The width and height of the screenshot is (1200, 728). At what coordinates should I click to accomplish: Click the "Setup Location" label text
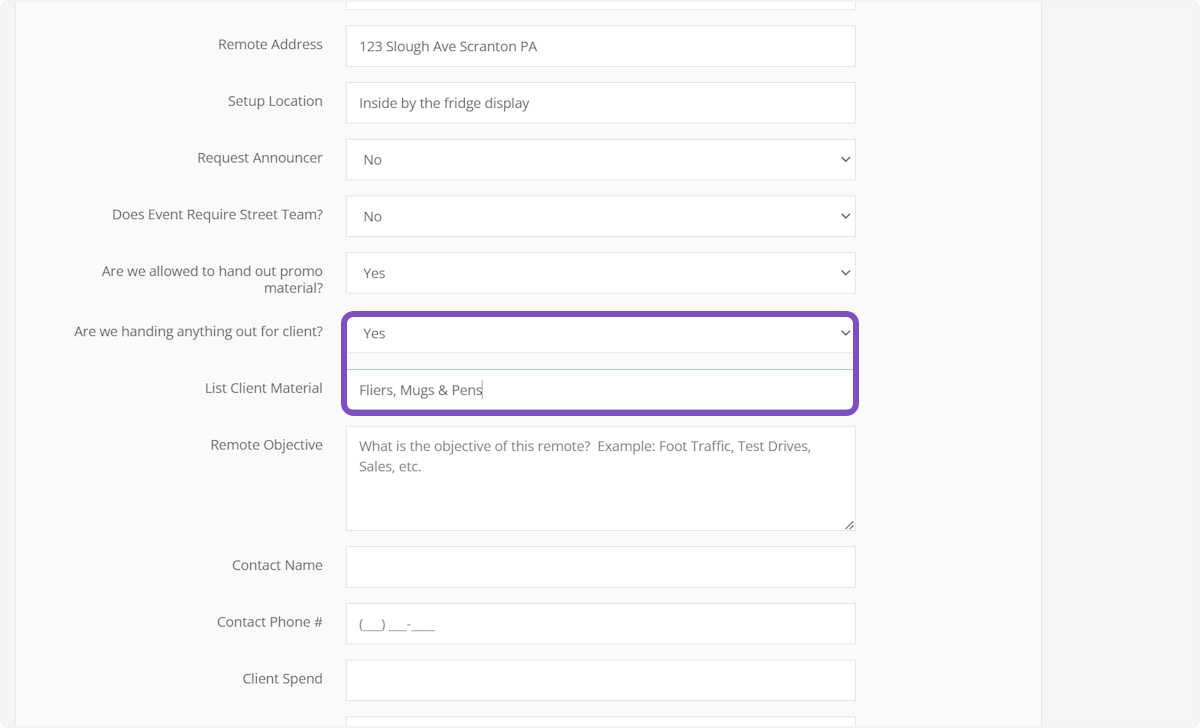click(x=275, y=101)
